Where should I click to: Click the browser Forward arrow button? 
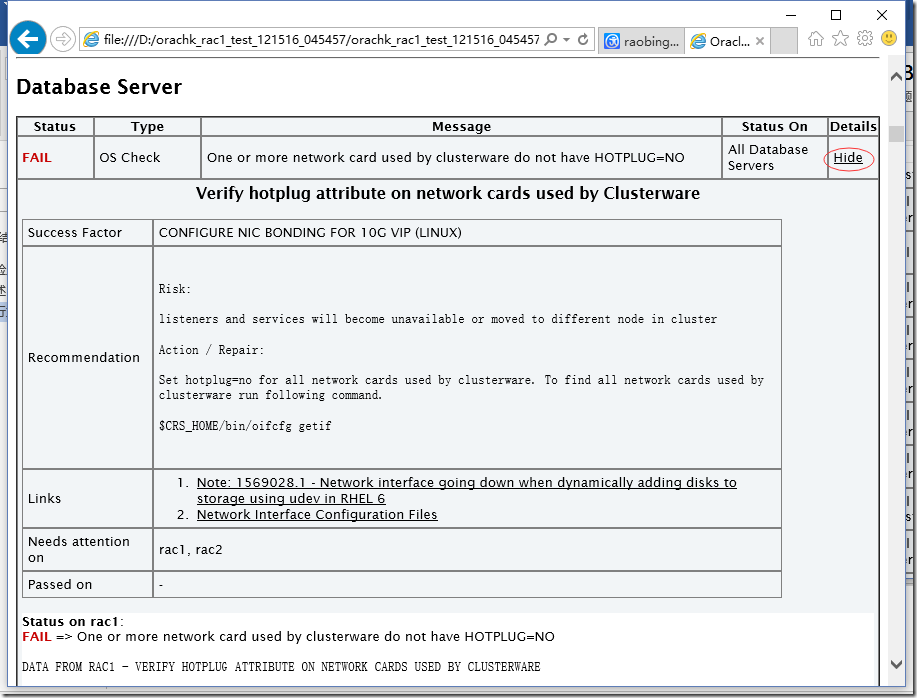coord(62,39)
